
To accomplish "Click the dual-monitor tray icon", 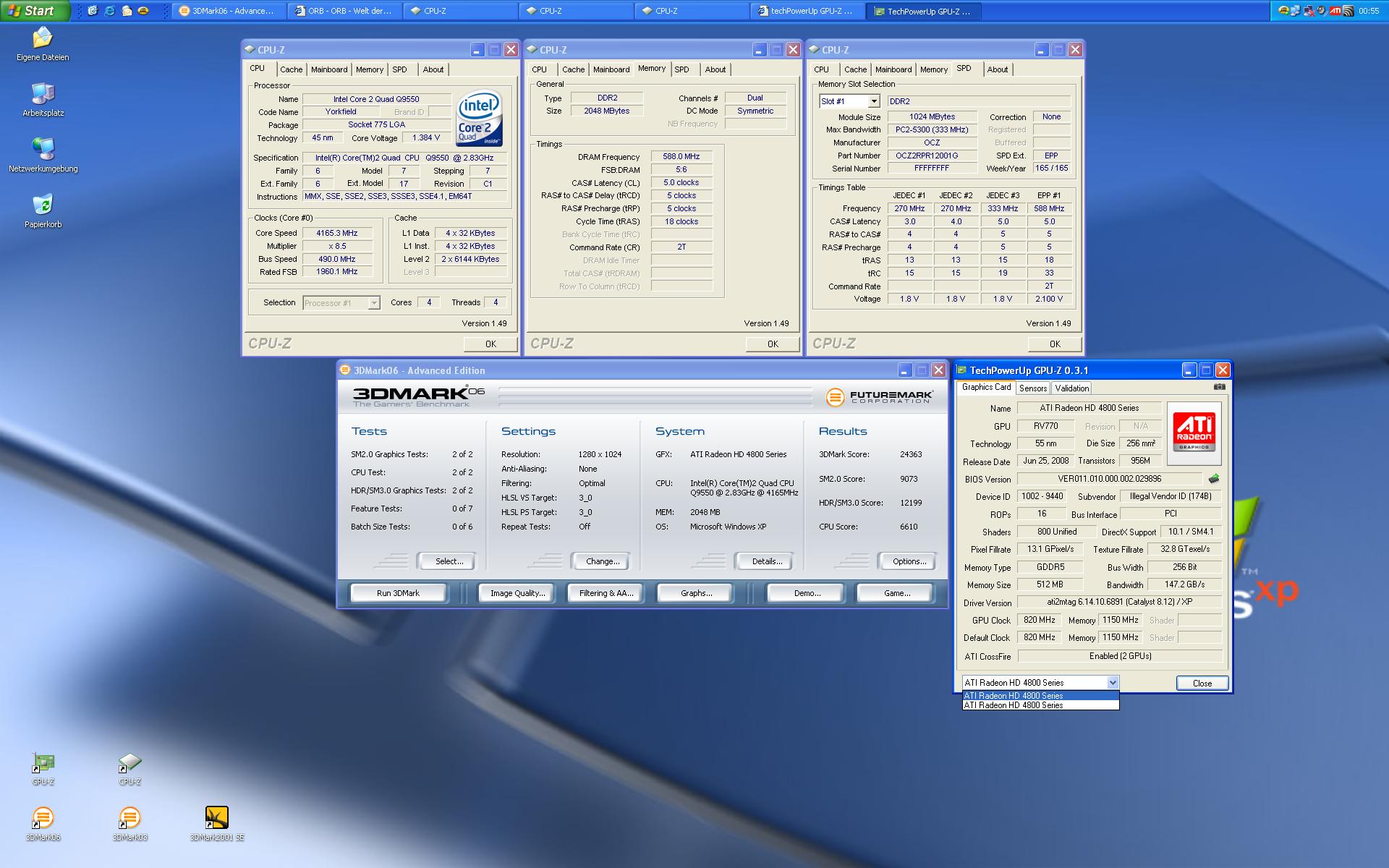I will point(1296,11).
